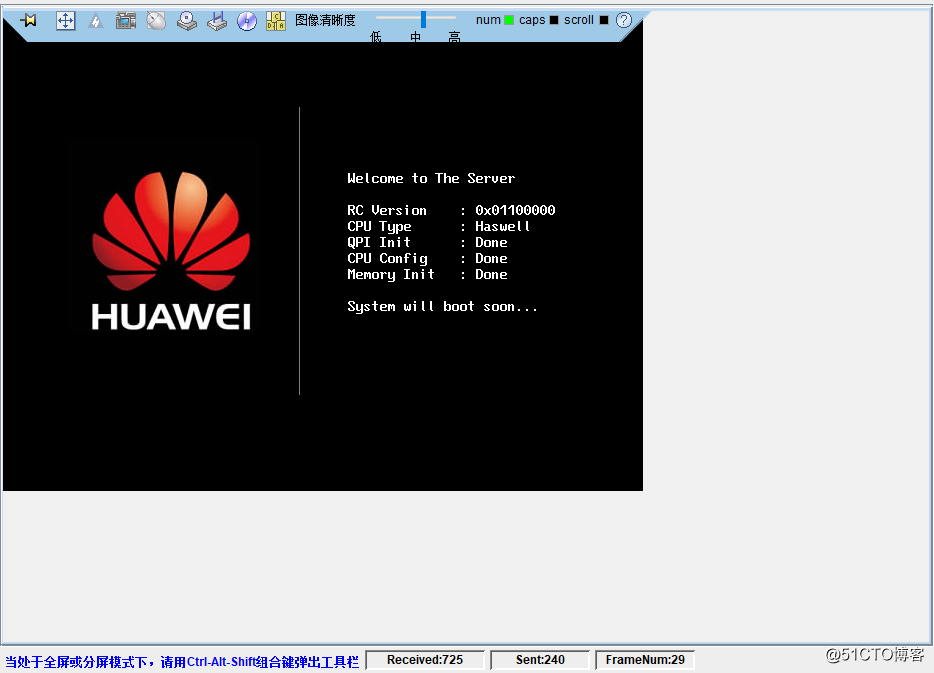Click the CPU Config line
Viewport: 934px width, 673px height.
coord(427,258)
